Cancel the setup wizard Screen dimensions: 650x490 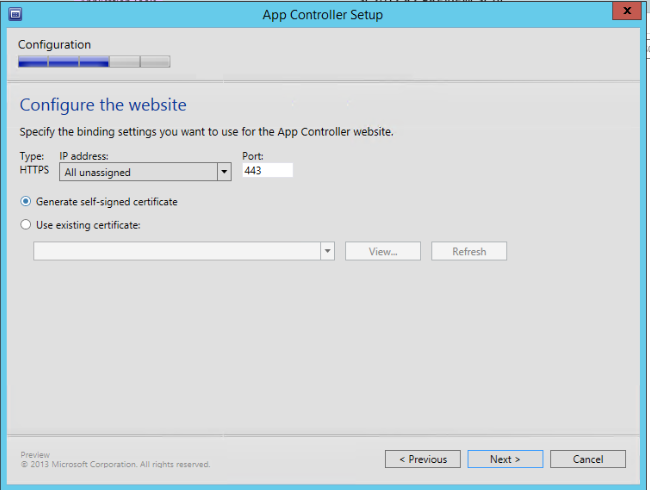tap(588, 459)
